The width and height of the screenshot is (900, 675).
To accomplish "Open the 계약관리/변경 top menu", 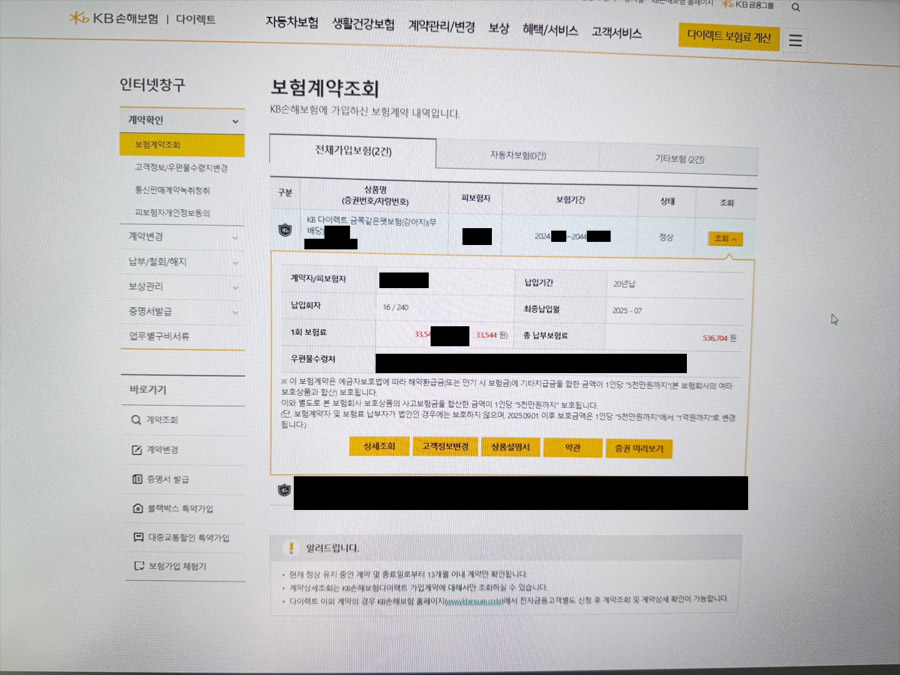I will (441, 26).
